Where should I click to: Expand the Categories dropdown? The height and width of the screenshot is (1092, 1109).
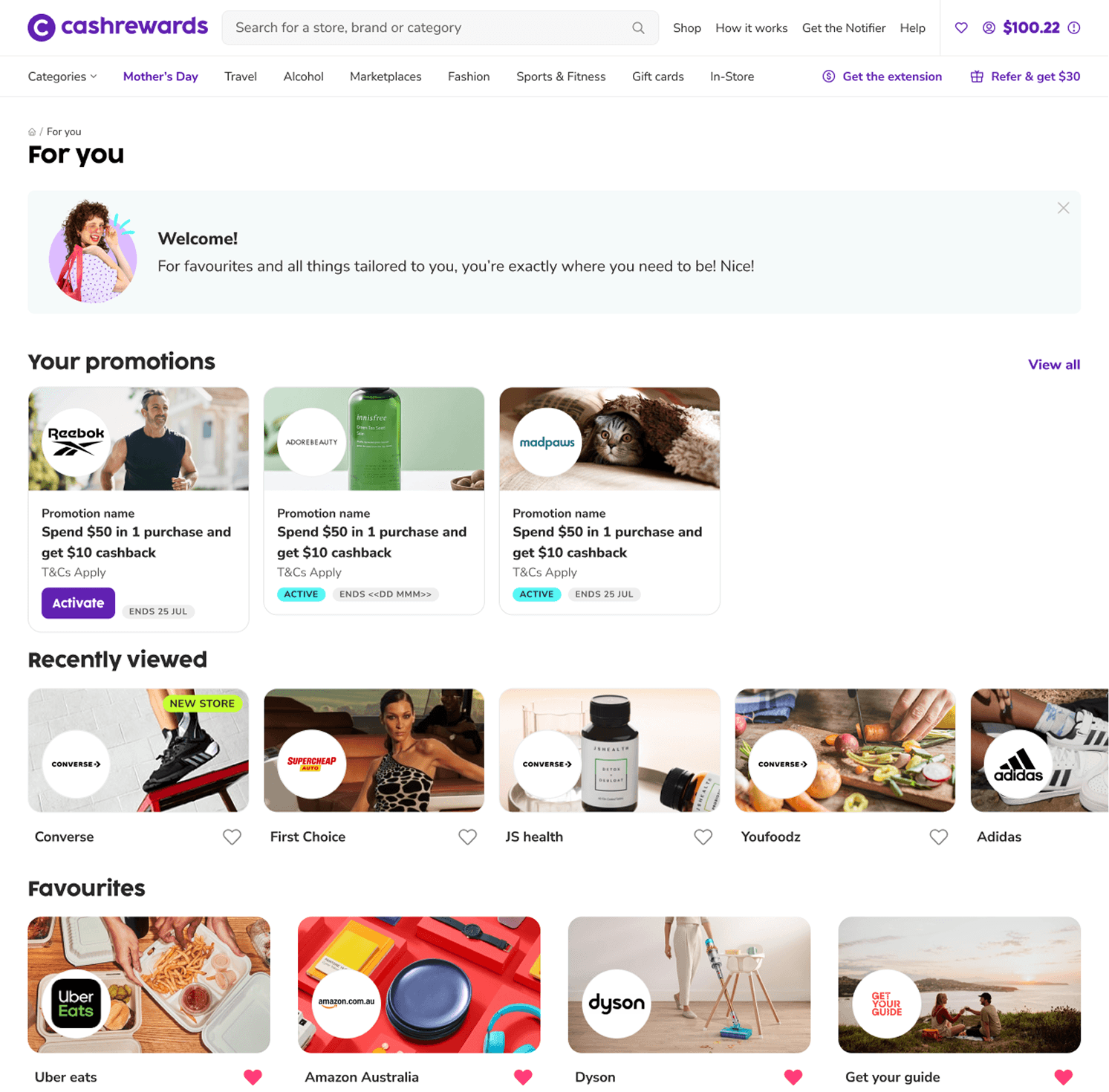[x=62, y=77]
